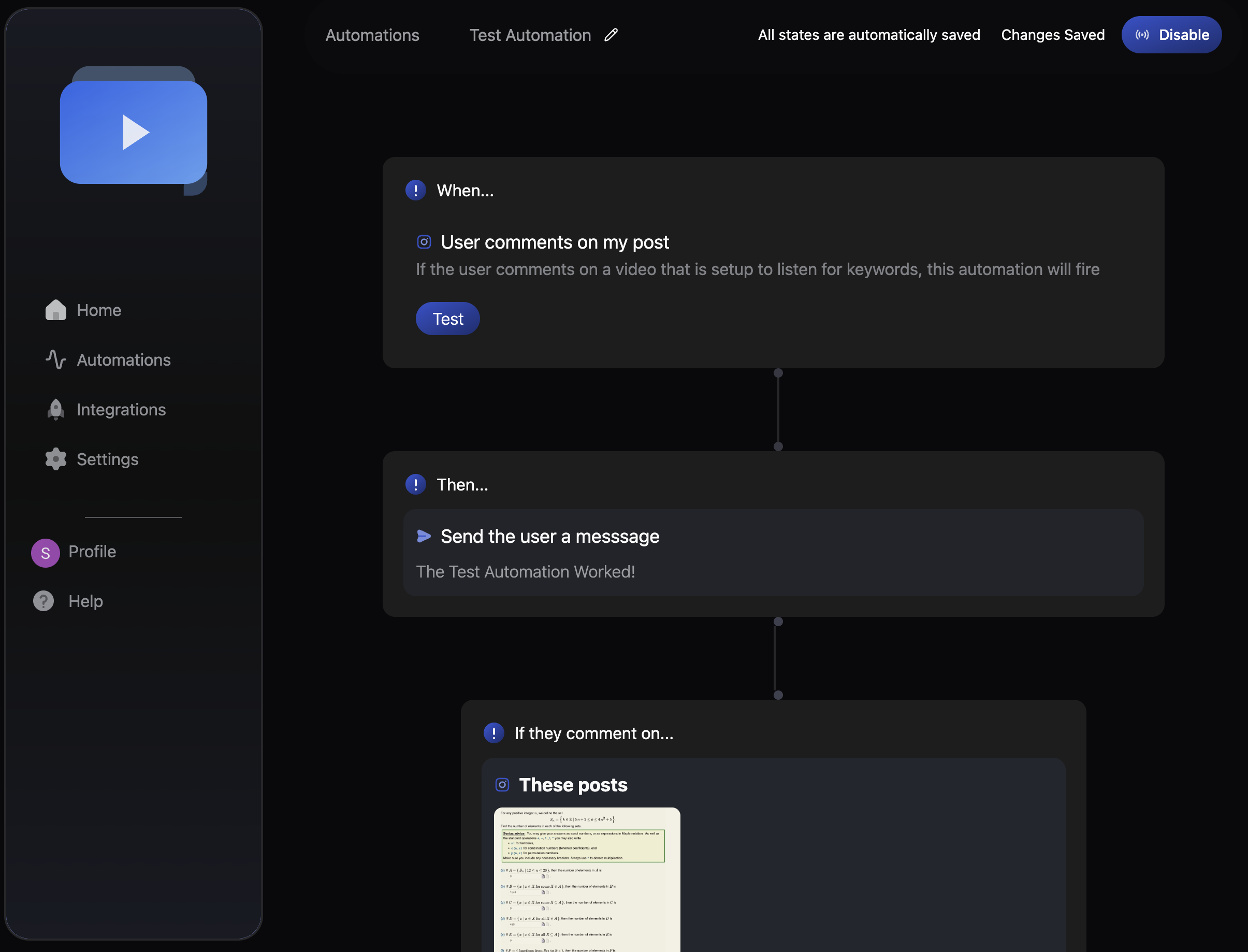1248x952 pixels.
Task: Click the purple S profile avatar
Action: click(x=46, y=553)
